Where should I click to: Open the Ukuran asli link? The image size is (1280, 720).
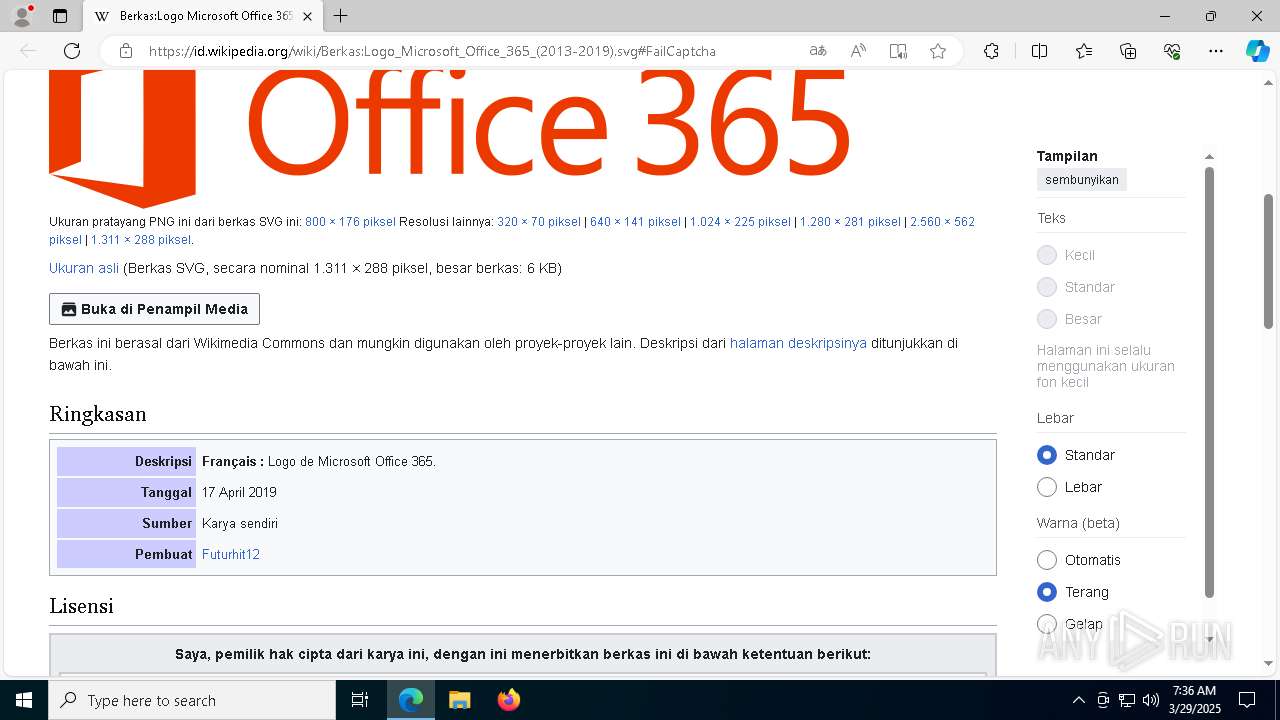coord(84,268)
